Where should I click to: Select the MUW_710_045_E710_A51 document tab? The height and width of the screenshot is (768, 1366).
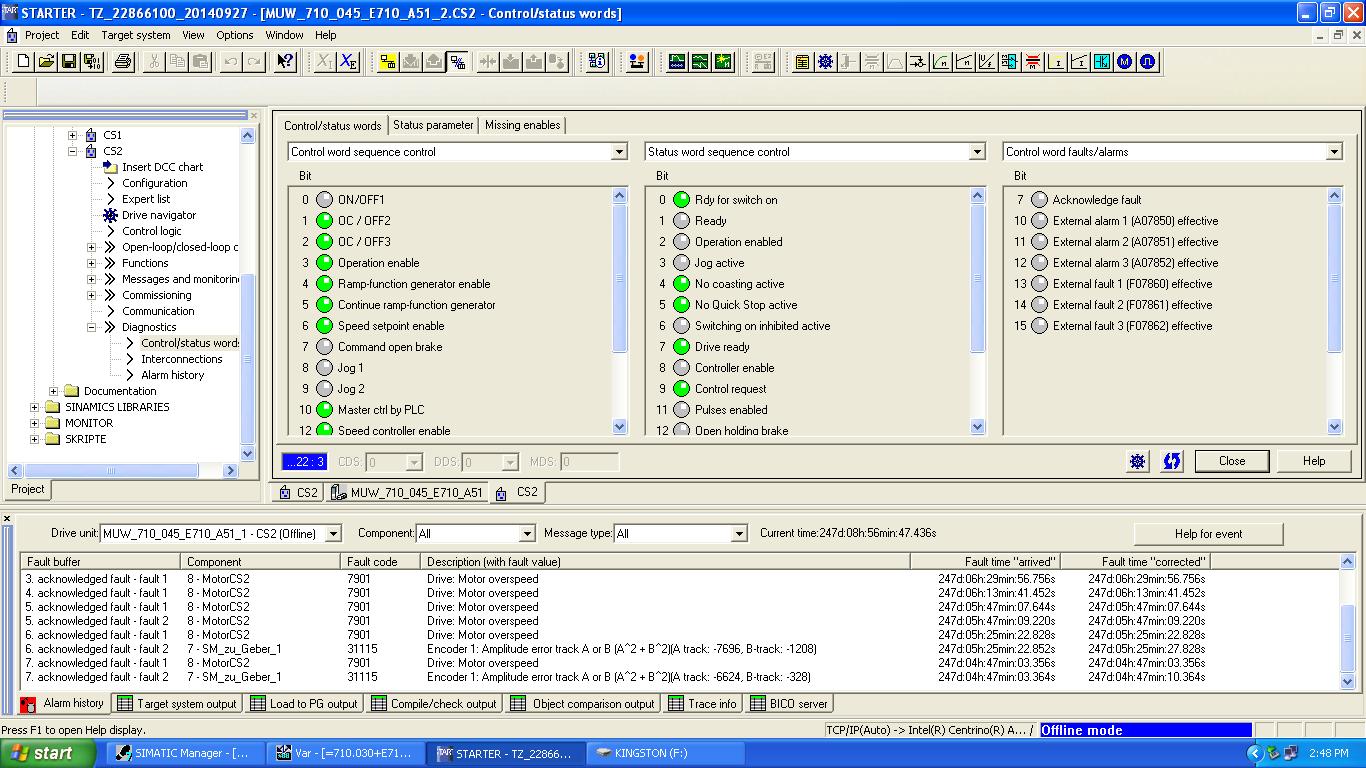click(407, 492)
